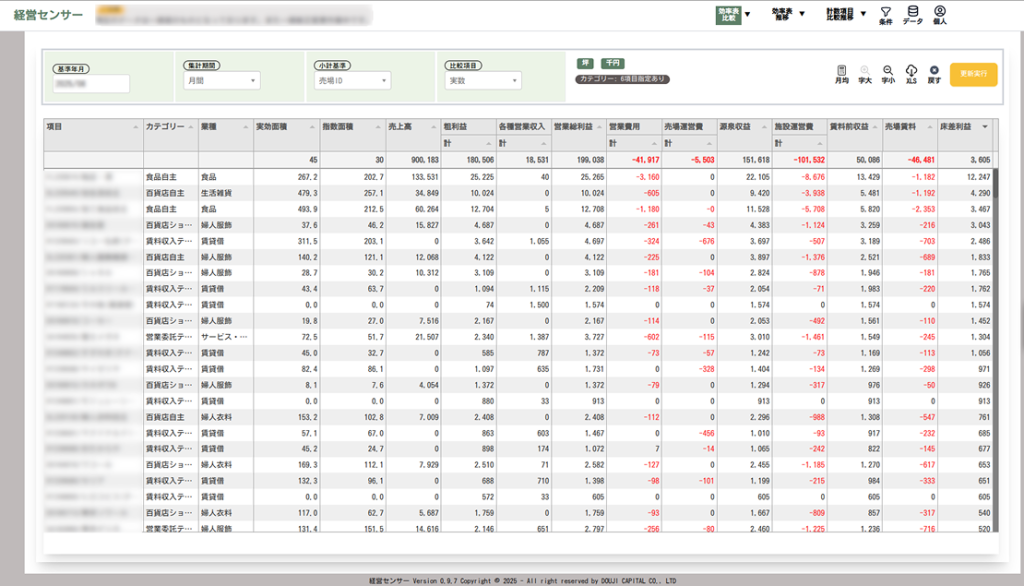Screen dimensions: 1024x586
Task: Click the 戻す reset icon
Action: click(x=934, y=73)
